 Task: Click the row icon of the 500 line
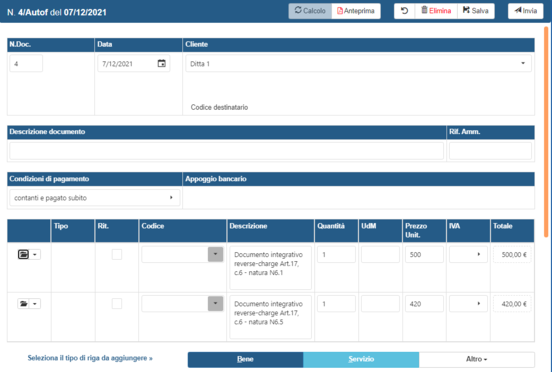pyautogui.click(x=23, y=254)
